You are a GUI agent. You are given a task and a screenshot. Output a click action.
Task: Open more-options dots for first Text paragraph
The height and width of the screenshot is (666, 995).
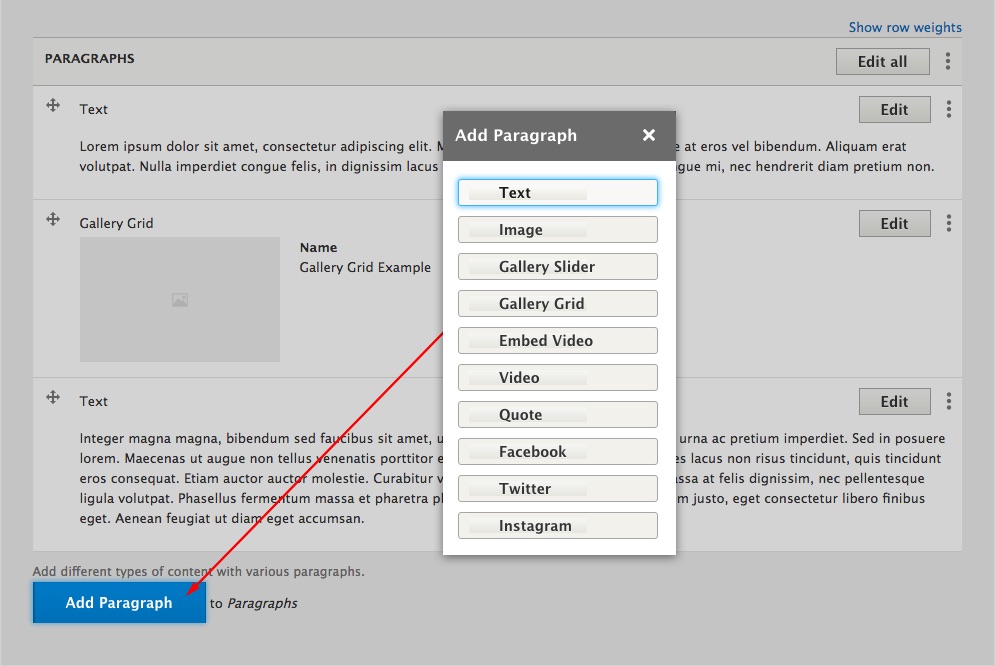pos(949,109)
